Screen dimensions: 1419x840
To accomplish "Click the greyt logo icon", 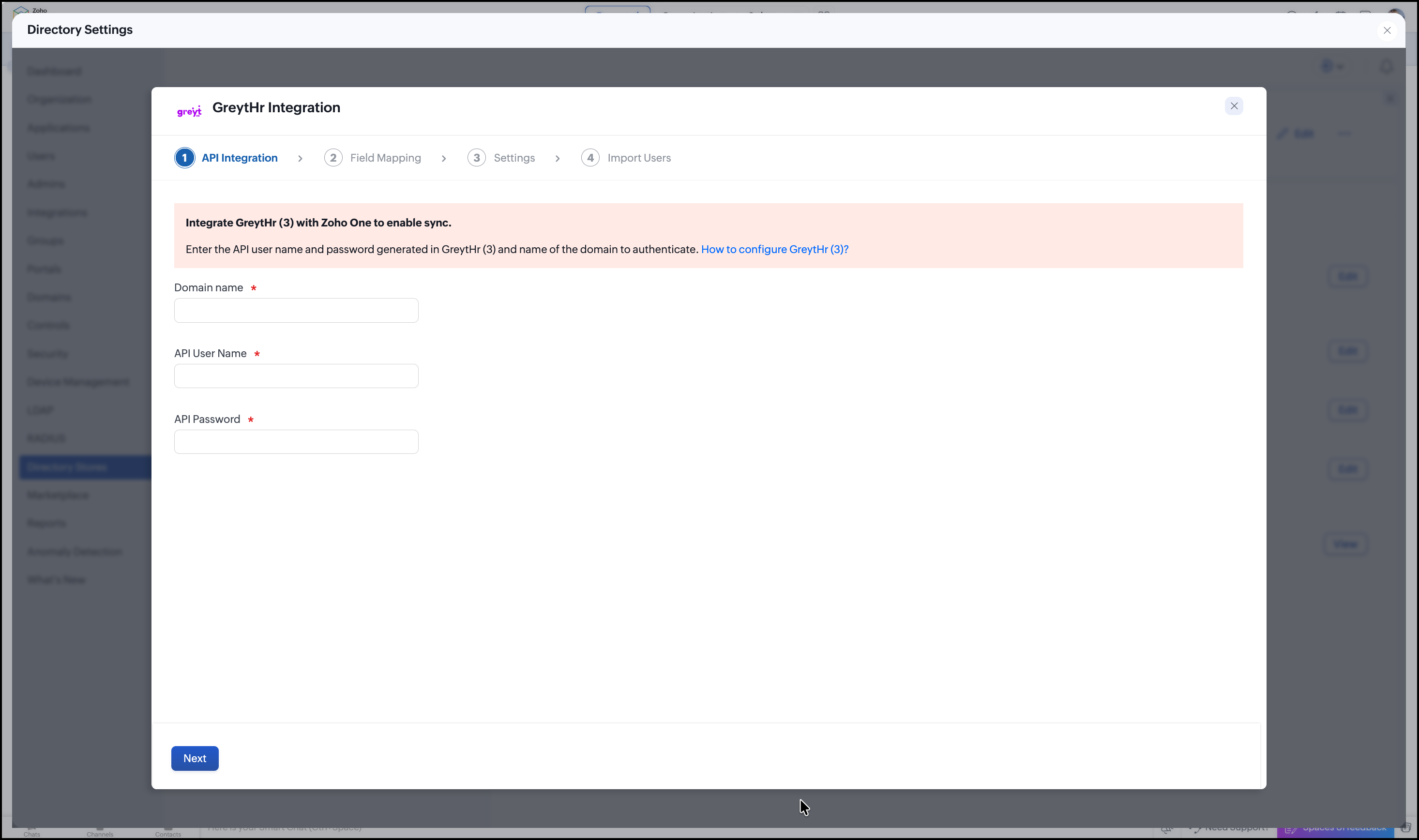I will click(x=189, y=111).
